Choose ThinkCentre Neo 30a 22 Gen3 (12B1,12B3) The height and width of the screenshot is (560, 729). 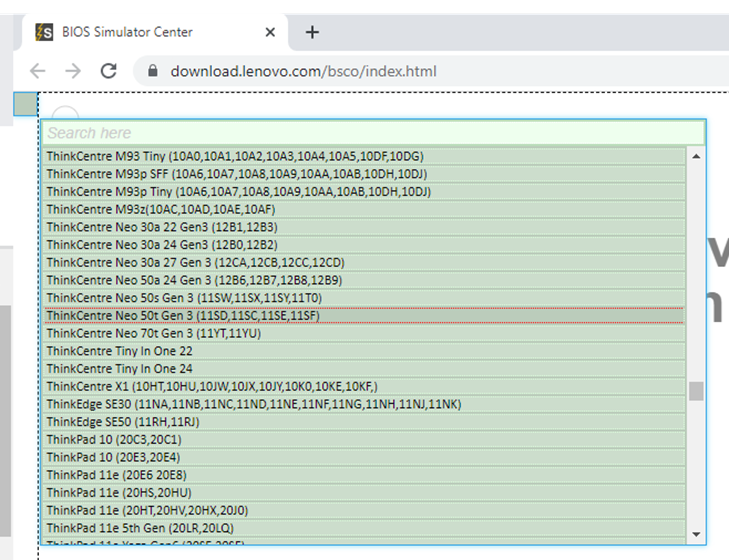point(364,227)
